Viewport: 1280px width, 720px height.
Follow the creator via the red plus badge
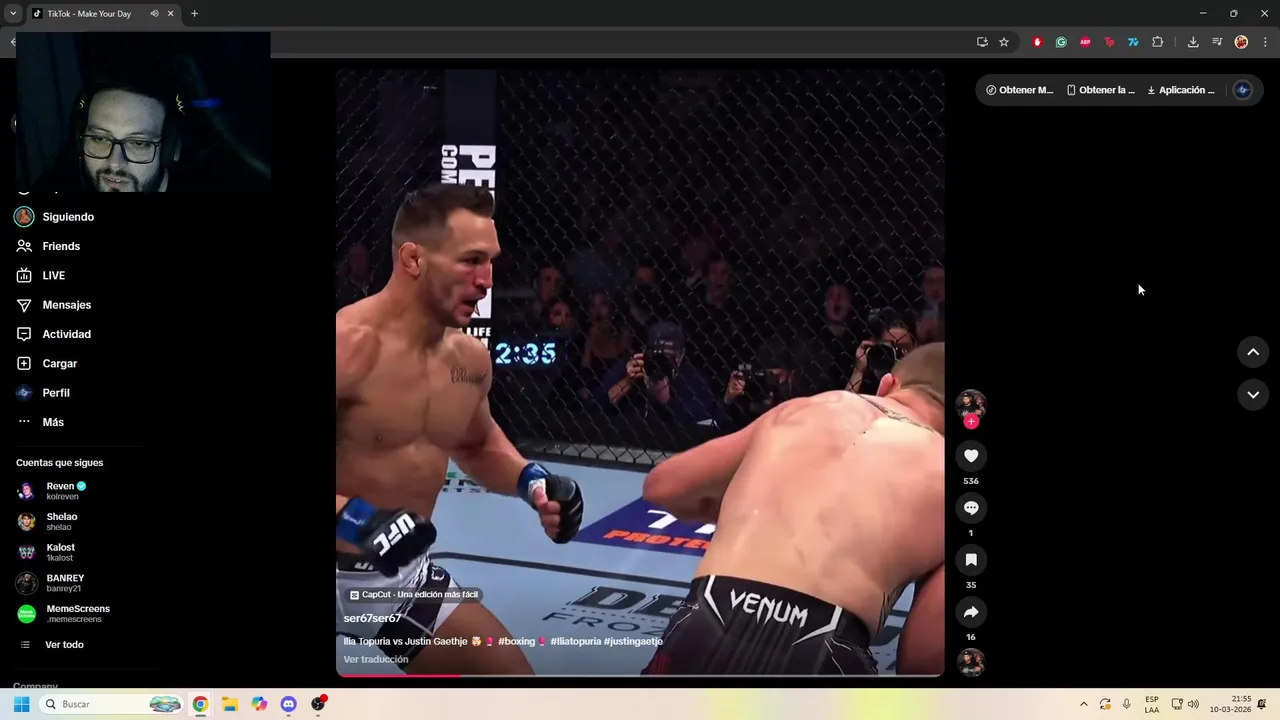(971, 422)
